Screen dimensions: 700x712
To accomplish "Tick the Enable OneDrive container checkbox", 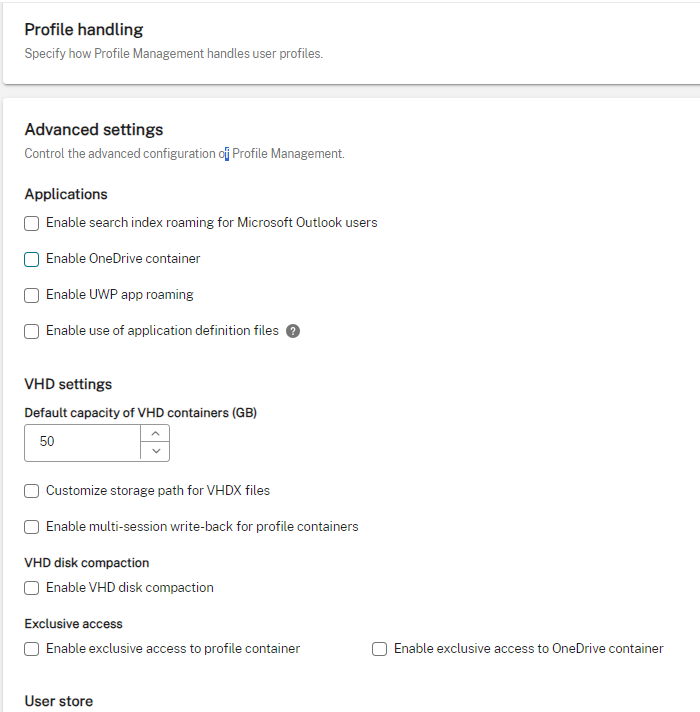I will [x=32, y=259].
